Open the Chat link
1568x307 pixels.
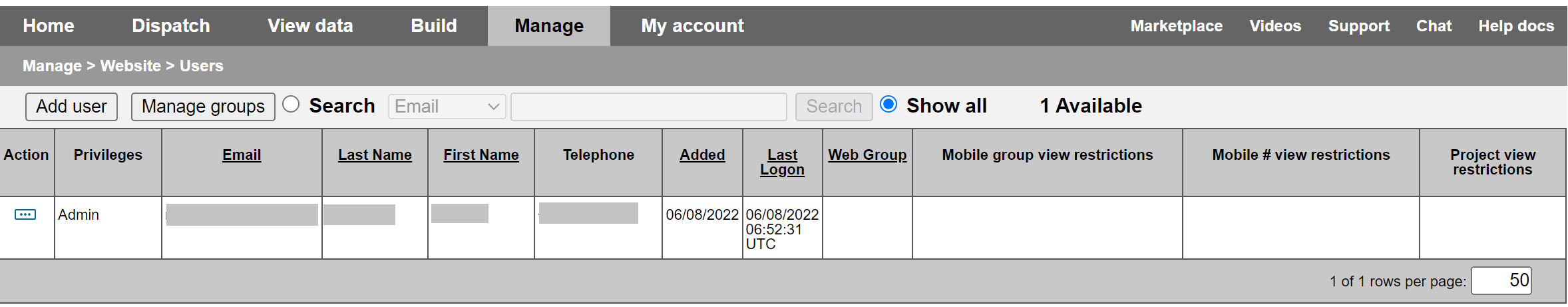tap(1434, 26)
